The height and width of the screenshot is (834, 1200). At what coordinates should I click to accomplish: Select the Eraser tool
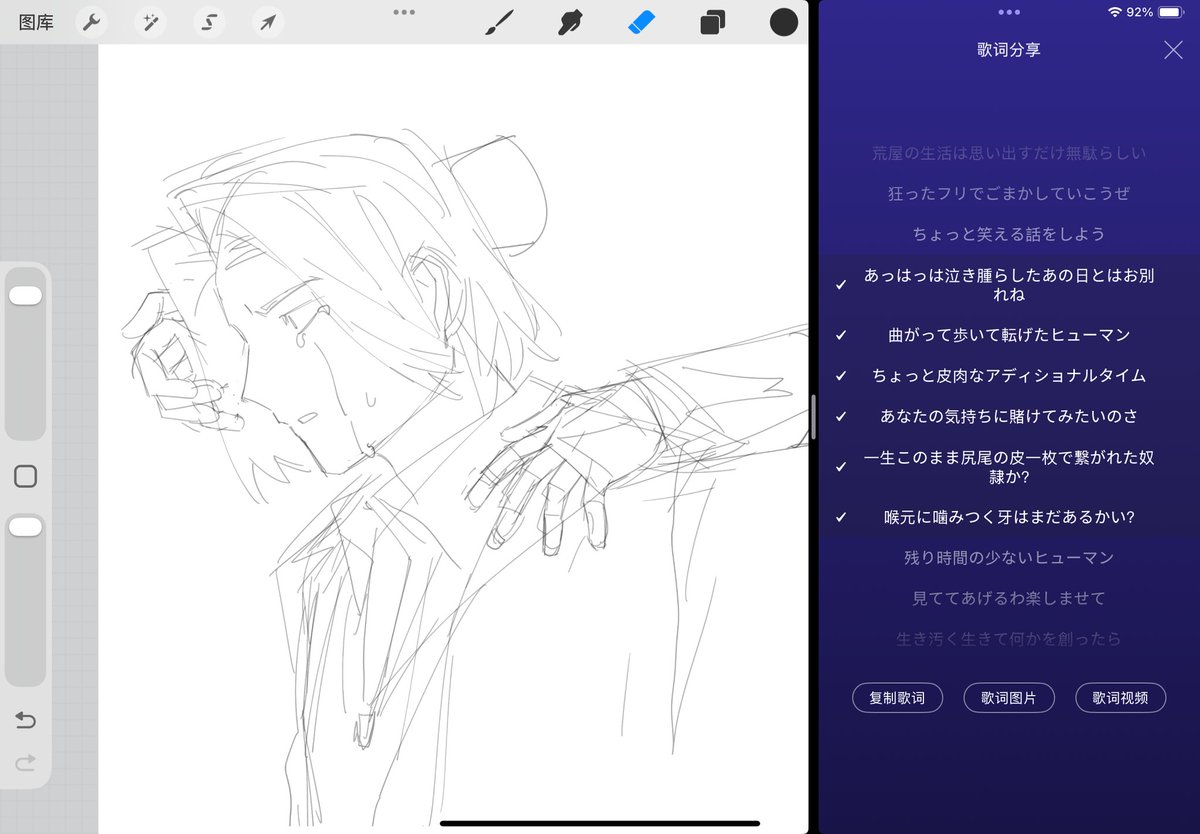click(641, 21)
